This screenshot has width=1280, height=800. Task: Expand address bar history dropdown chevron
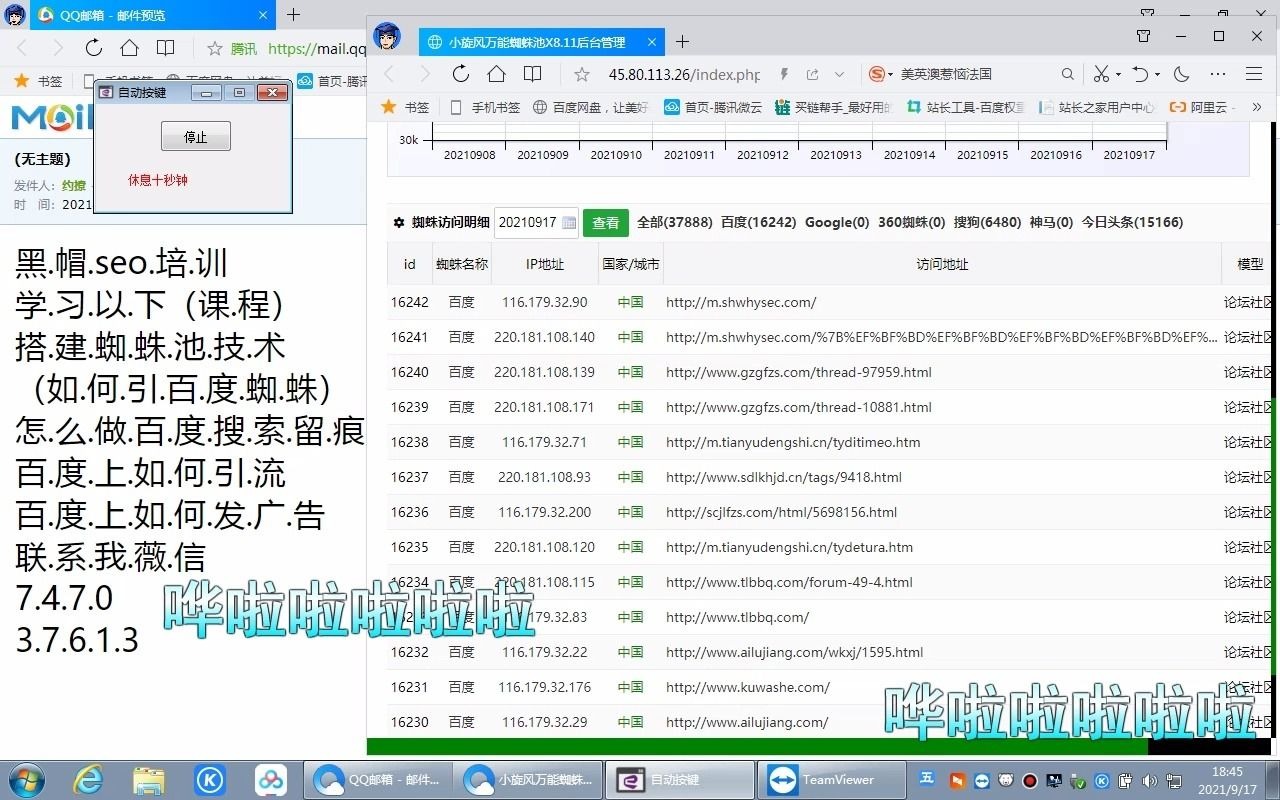pyautogui.click(x=839, y=74)
